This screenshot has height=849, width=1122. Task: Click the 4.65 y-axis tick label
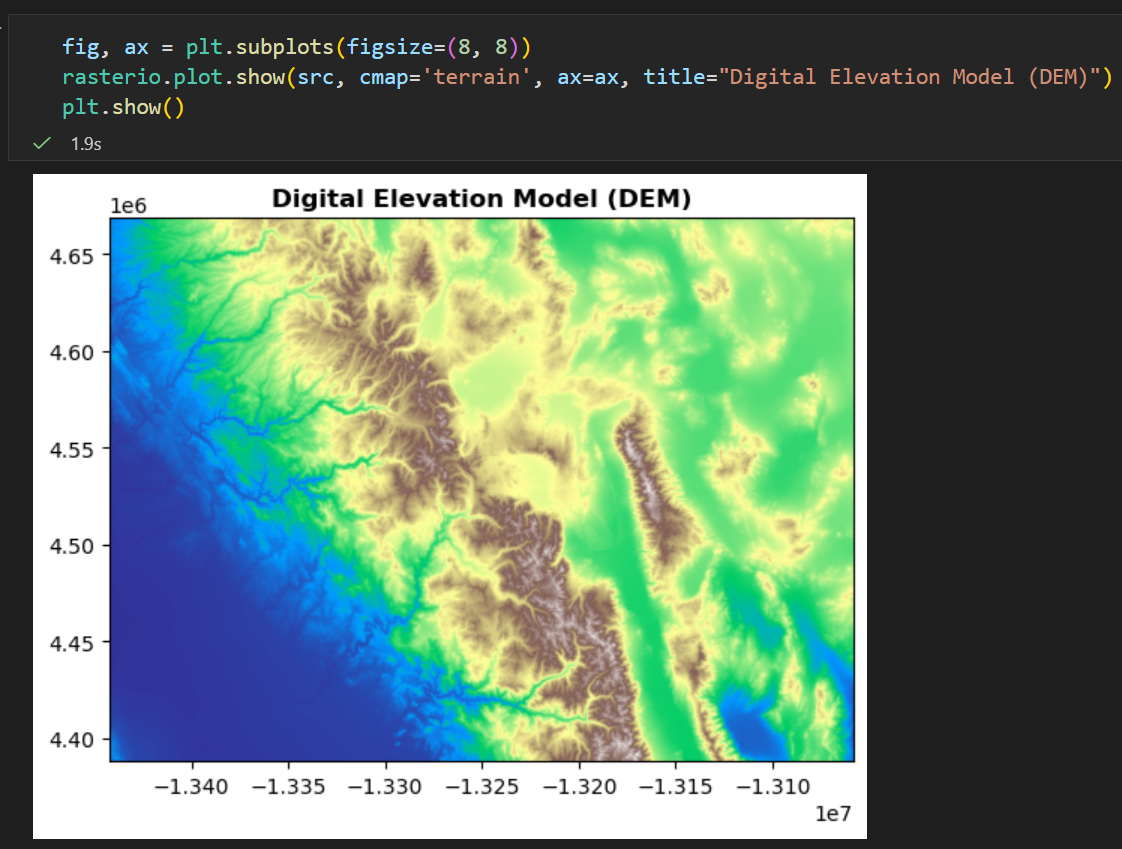coord(72,256)
